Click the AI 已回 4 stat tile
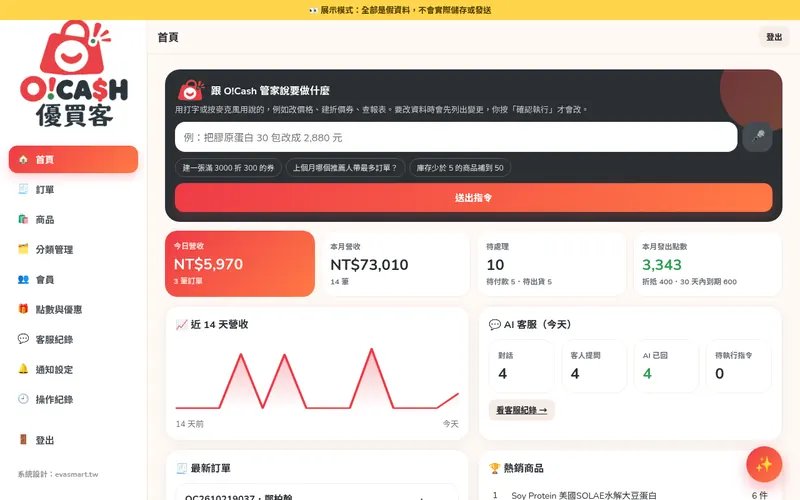Screen dimensions: 800x500 click(x=666, y=366)
